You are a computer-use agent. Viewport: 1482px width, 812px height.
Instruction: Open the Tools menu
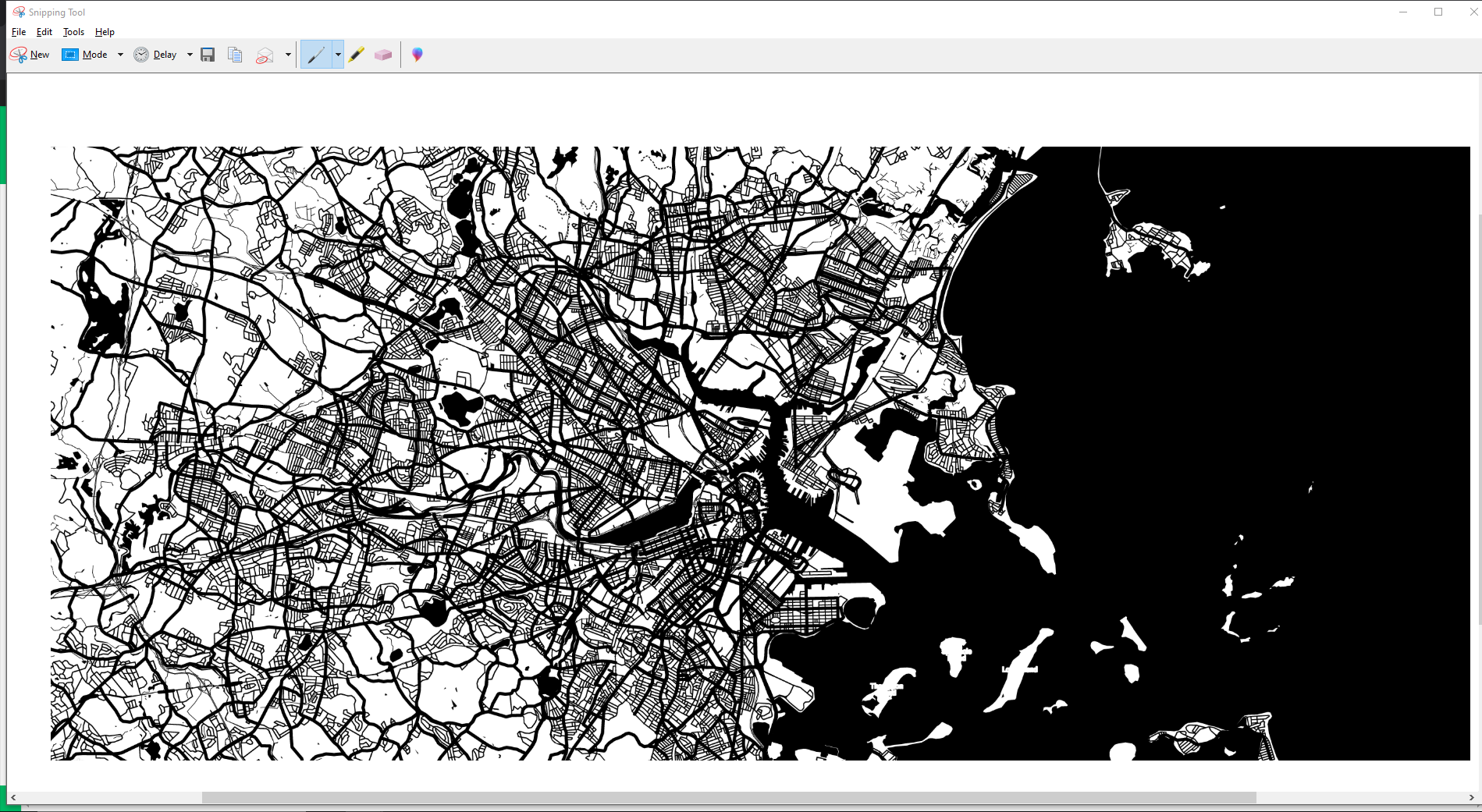73,32
